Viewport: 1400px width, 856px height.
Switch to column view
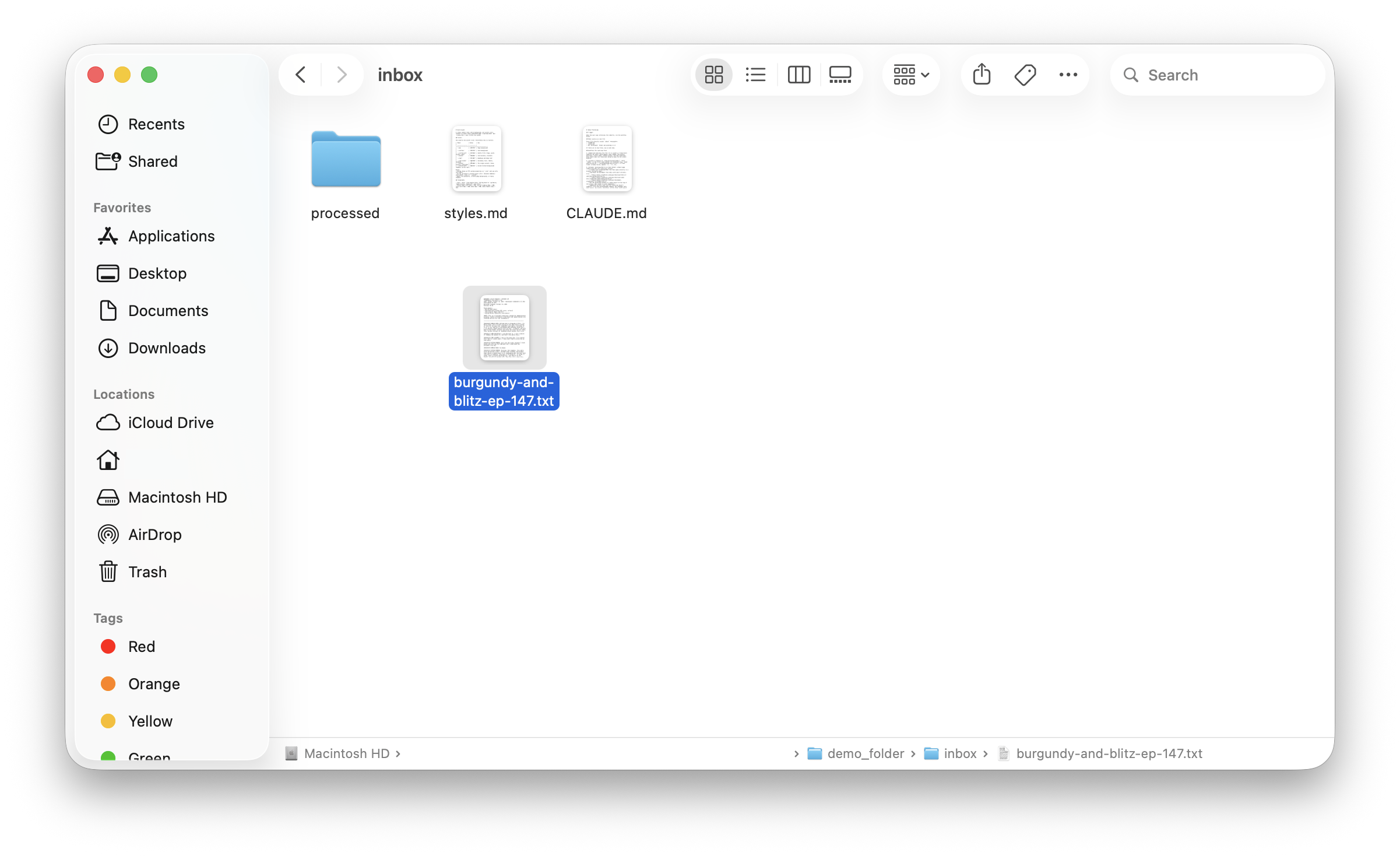tap(799, 75)
